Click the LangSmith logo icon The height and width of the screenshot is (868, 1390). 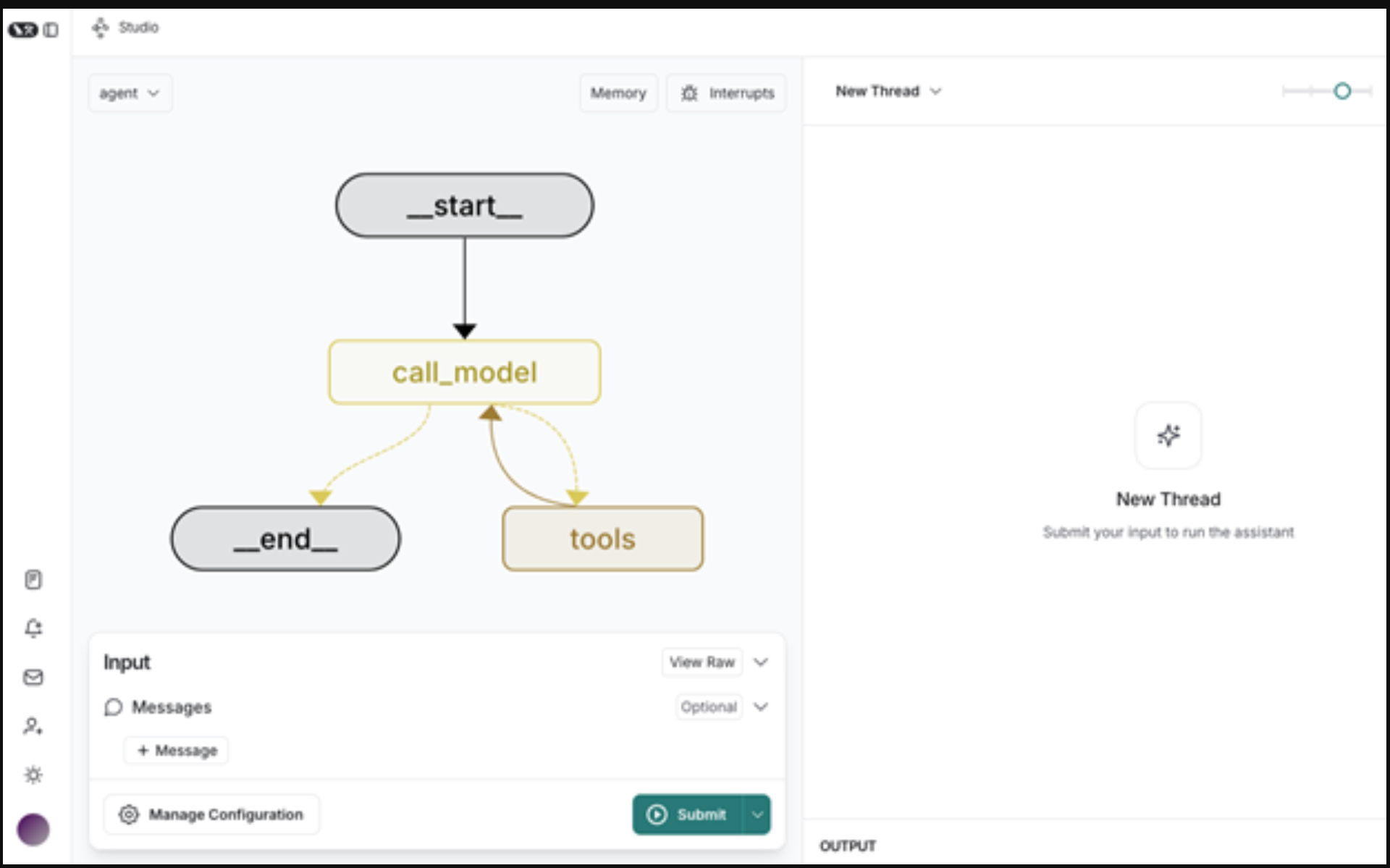22,30
